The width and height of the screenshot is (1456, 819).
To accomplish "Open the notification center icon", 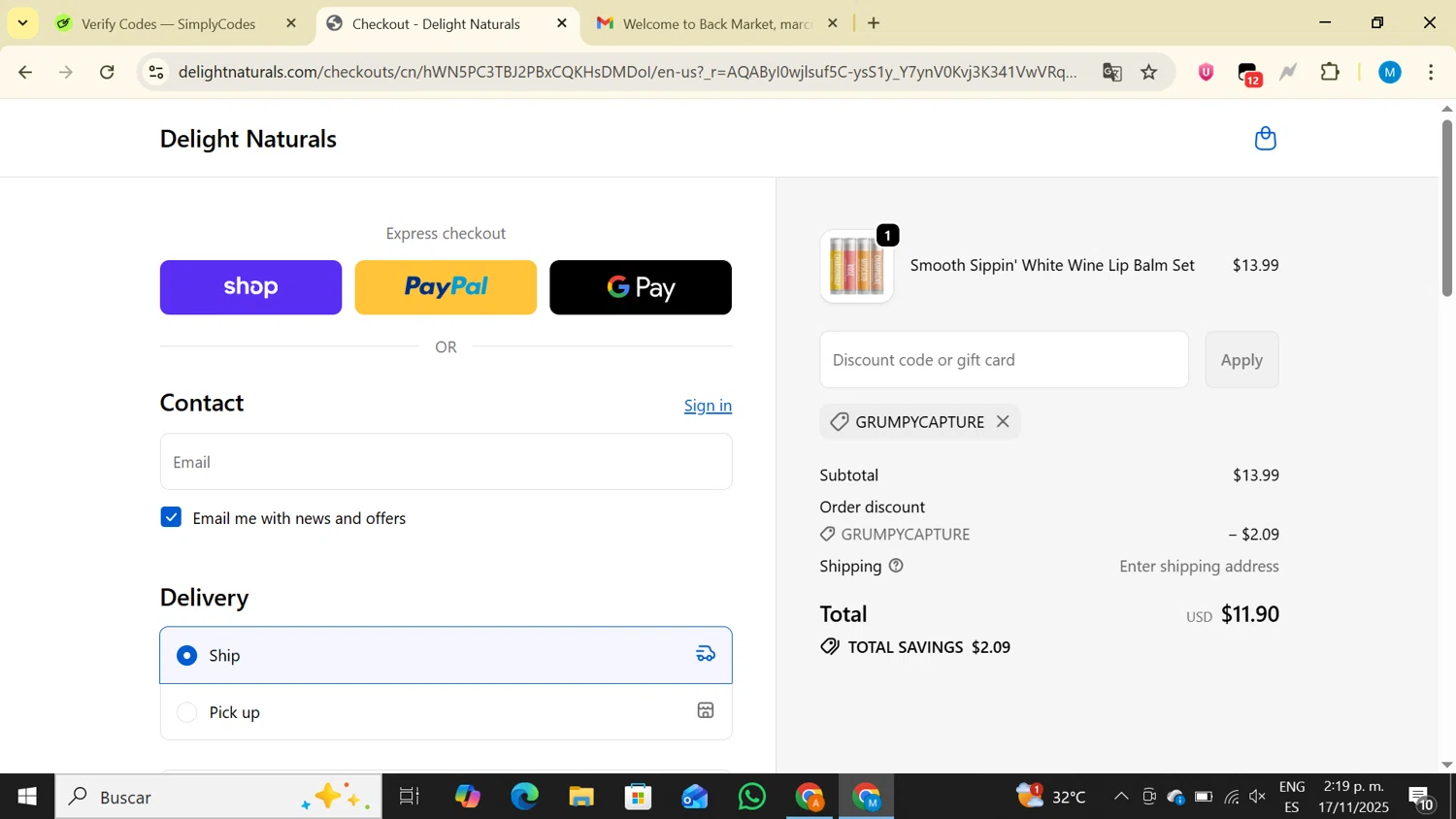I will click(1422, 798).
